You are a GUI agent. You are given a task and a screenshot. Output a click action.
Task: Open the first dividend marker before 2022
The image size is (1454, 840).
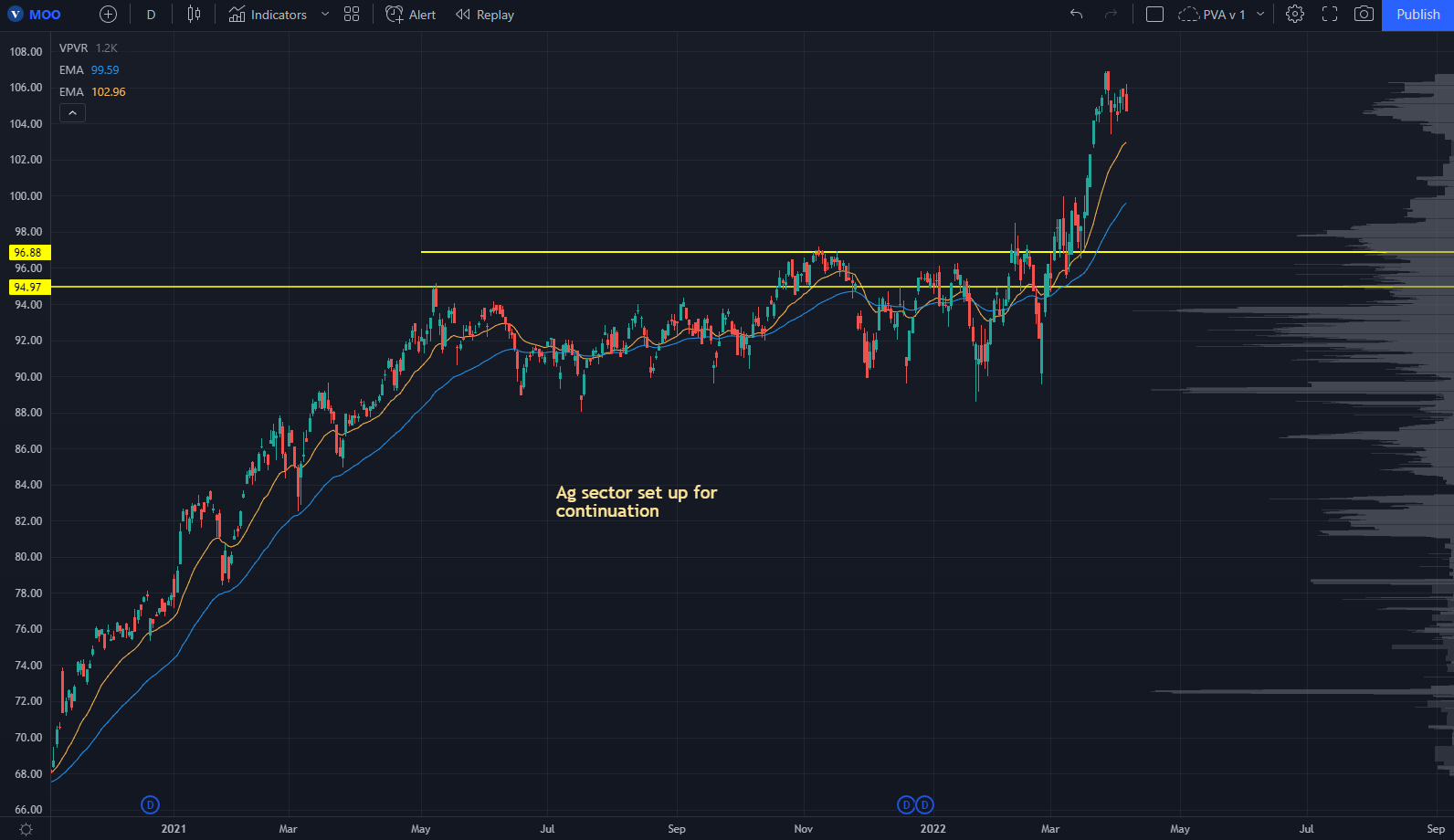[906, 804]
